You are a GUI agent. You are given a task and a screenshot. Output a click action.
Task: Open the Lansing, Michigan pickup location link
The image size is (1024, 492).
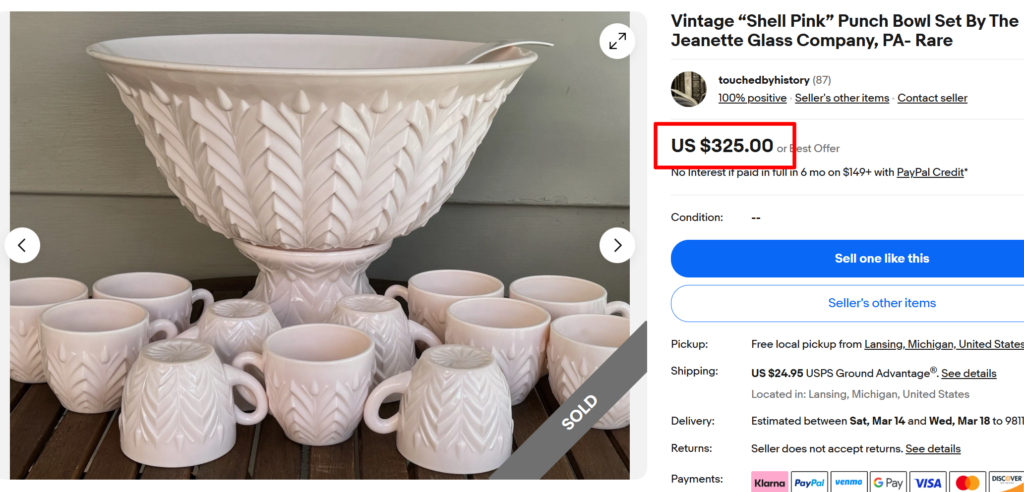pyautogui.click(x=944, y=344)
